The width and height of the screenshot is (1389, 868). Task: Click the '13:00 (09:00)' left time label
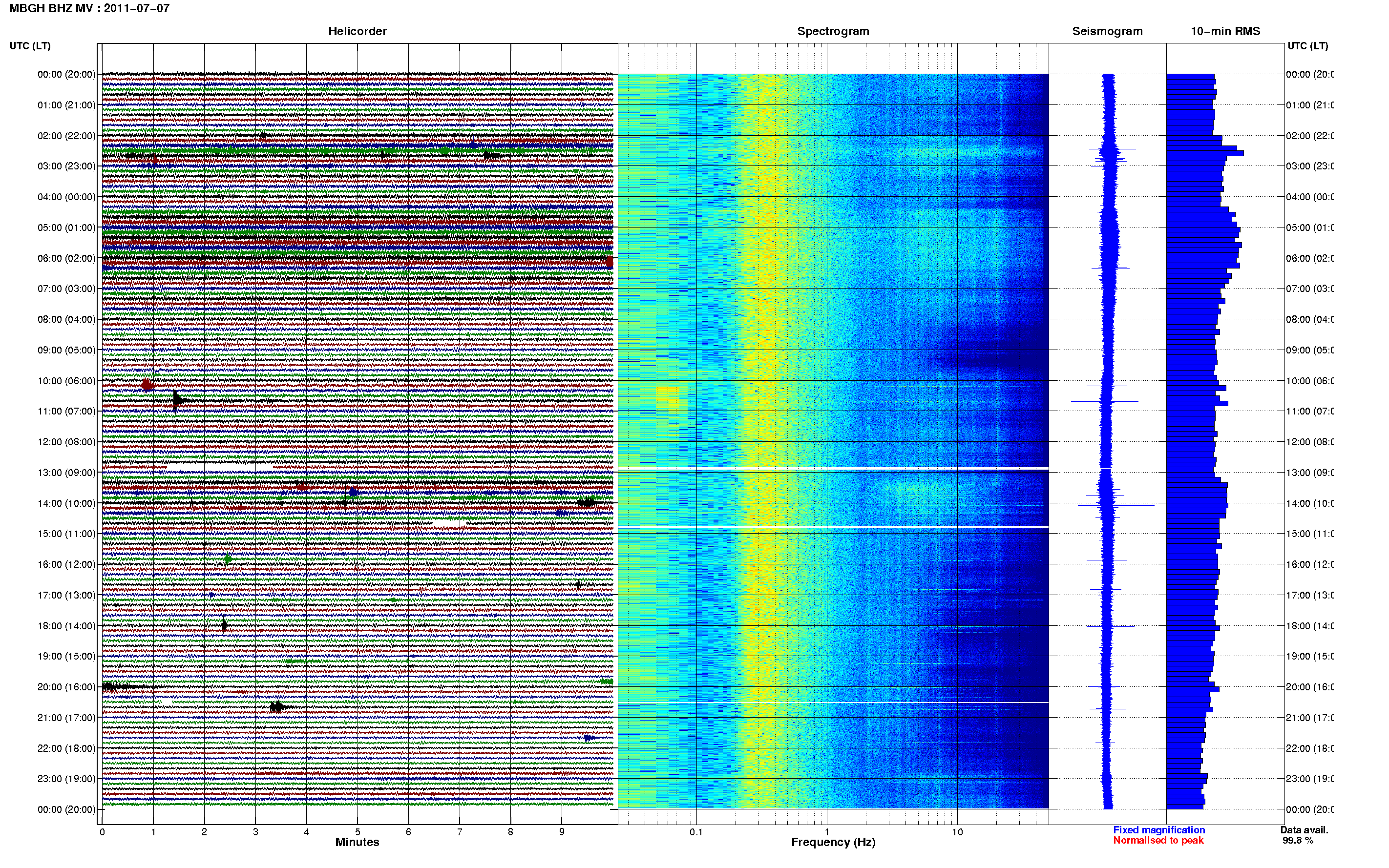pyautogui.click(x=66, y=473)
